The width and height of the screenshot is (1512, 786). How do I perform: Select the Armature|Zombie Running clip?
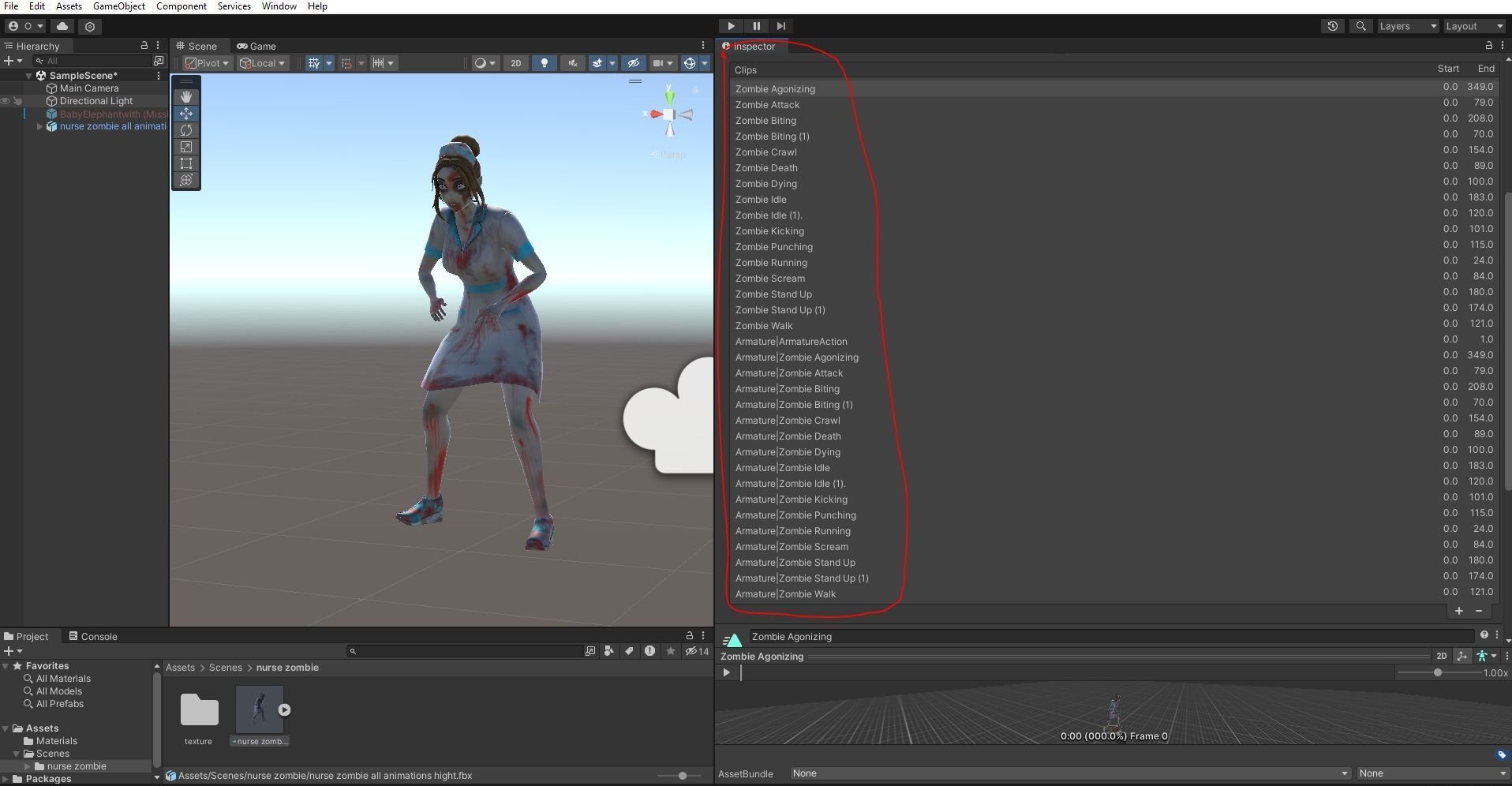click(x=1114, y=530)
